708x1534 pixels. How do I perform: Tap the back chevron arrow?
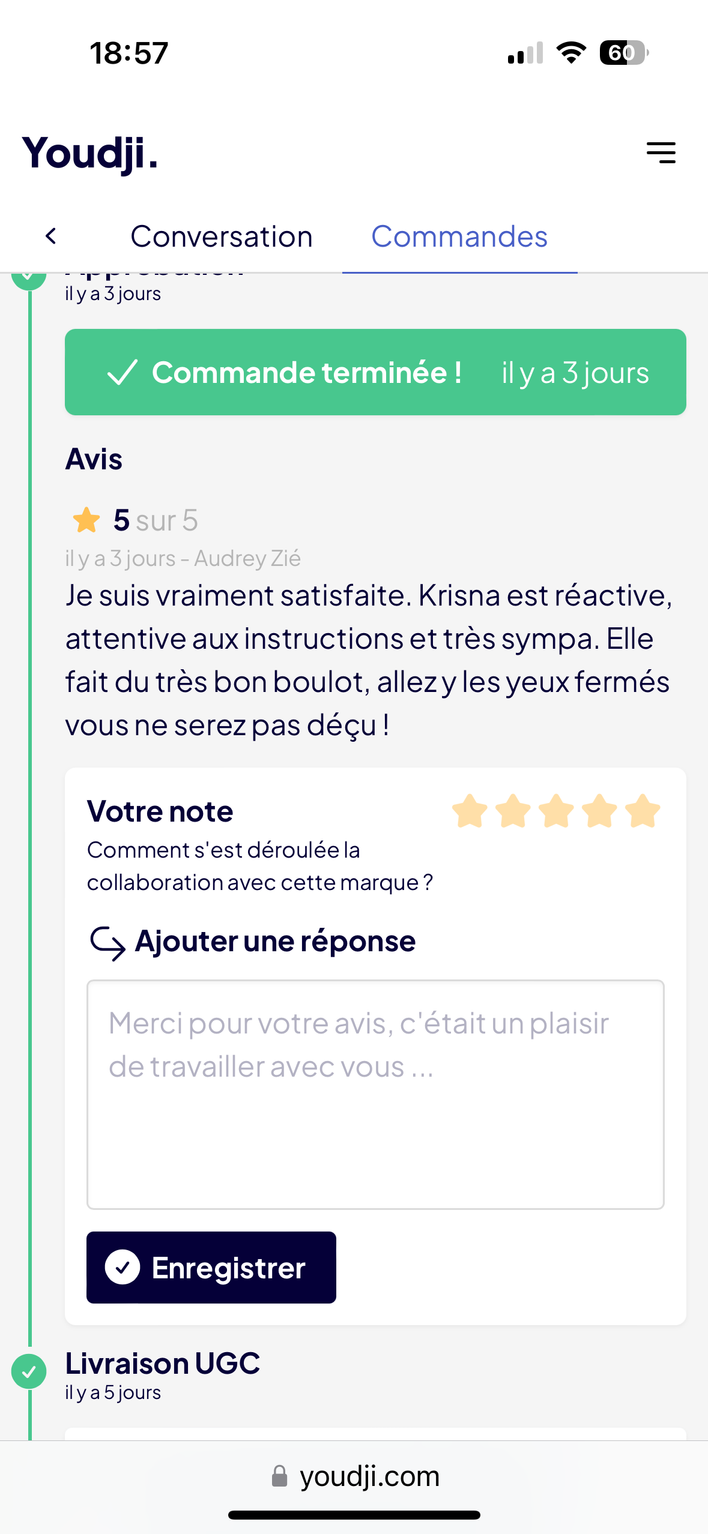pos(51,236)
